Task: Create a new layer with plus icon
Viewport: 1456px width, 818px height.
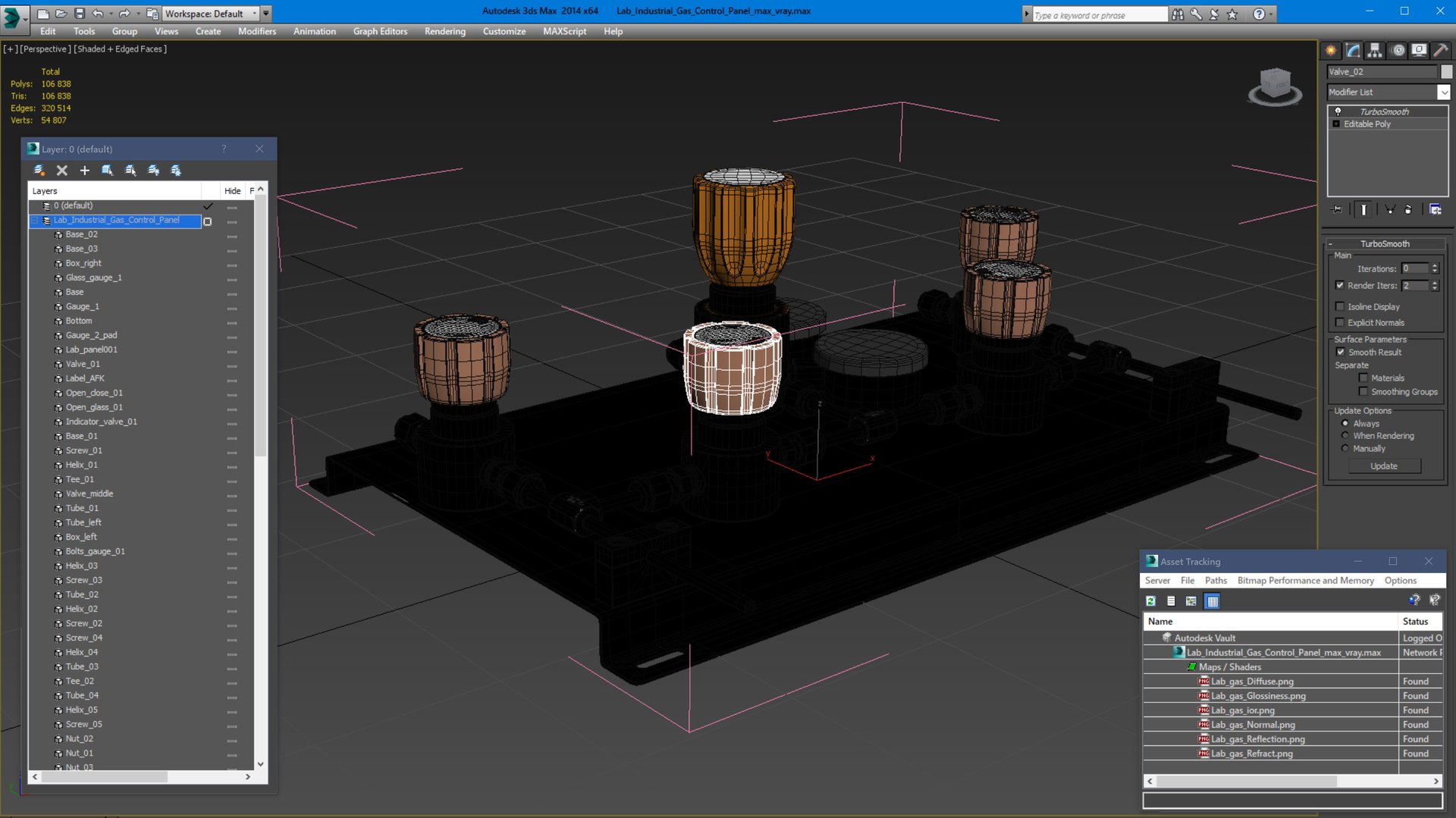Action: (x=85, y=171)
